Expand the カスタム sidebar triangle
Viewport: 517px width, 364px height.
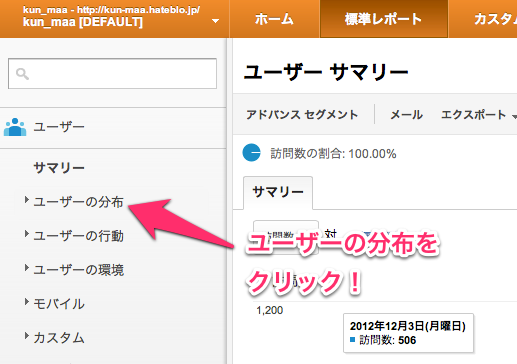coord(26,336)
